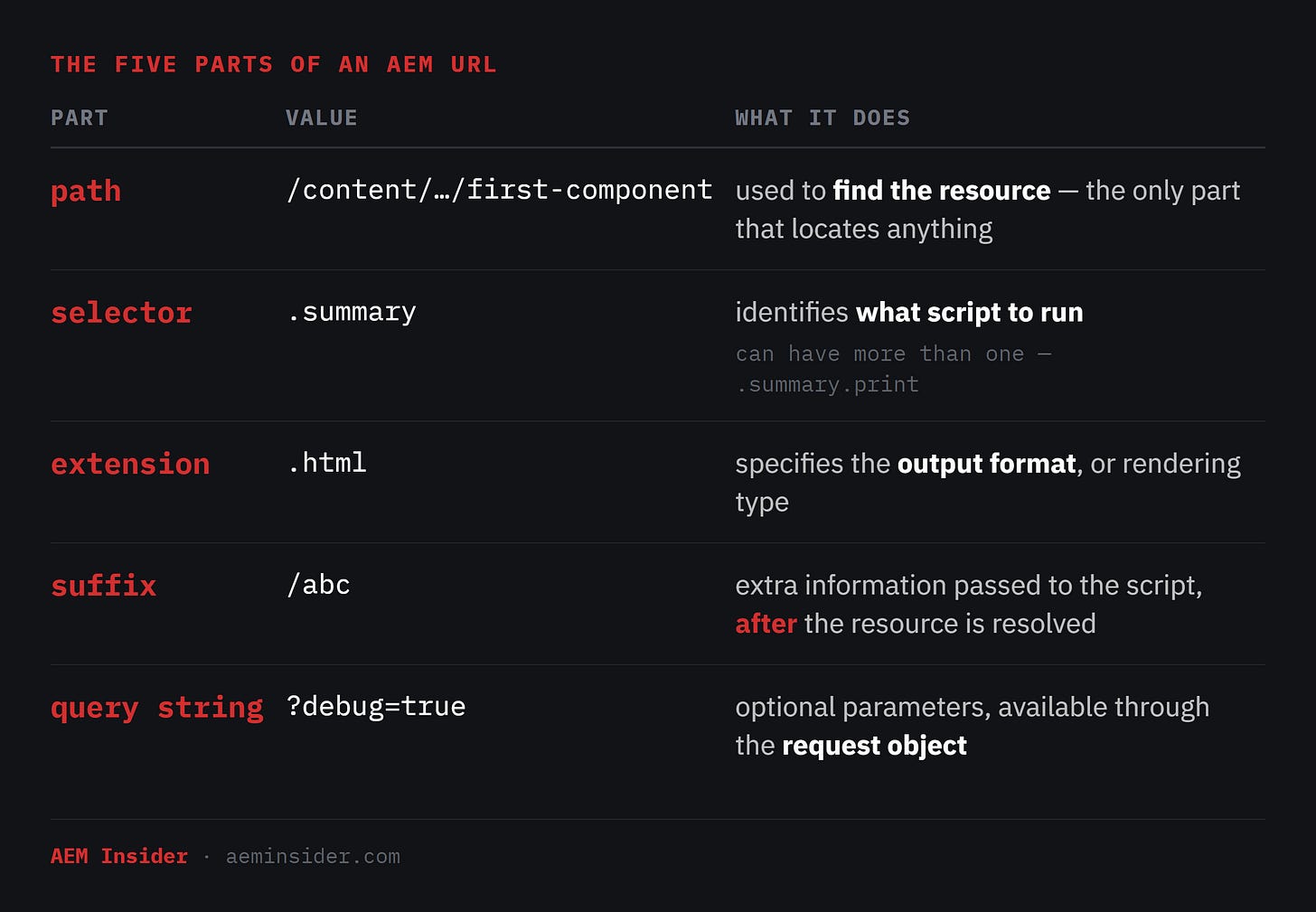Select the red 'selector' label
Screen dimensions: 1316x912
(x=121, y=313)
